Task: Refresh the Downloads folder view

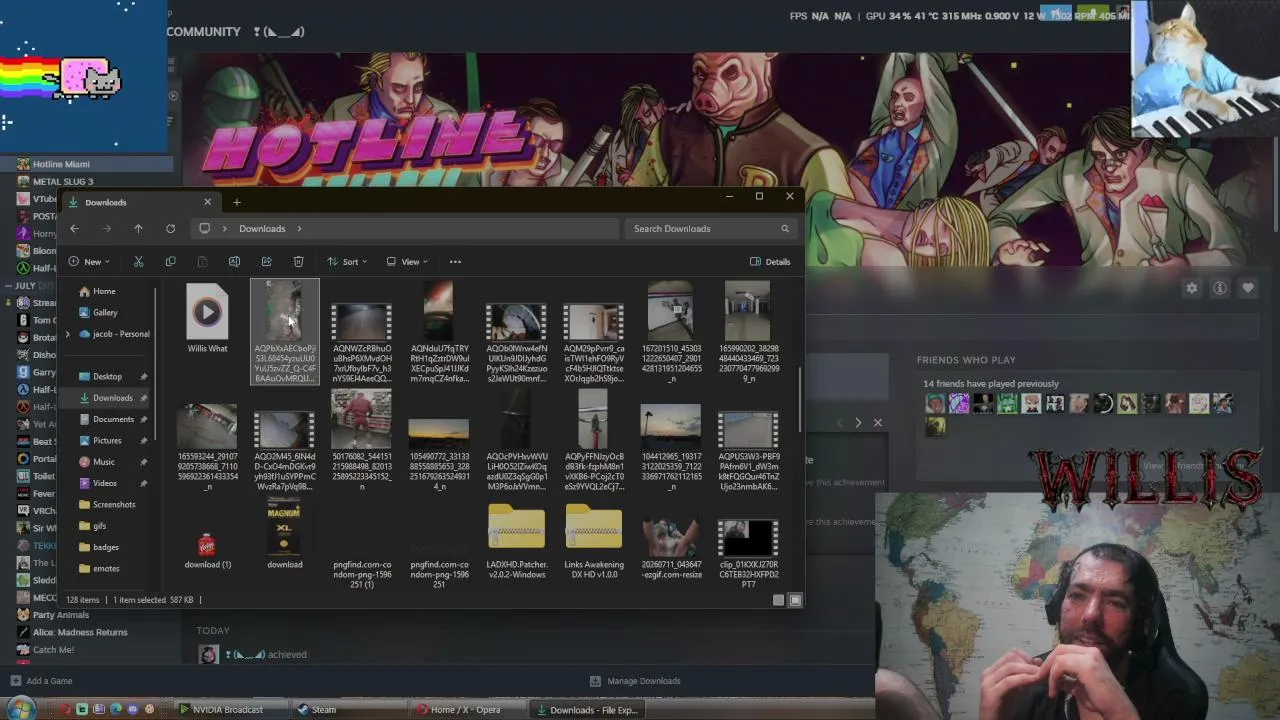Action: coord(170,229)
